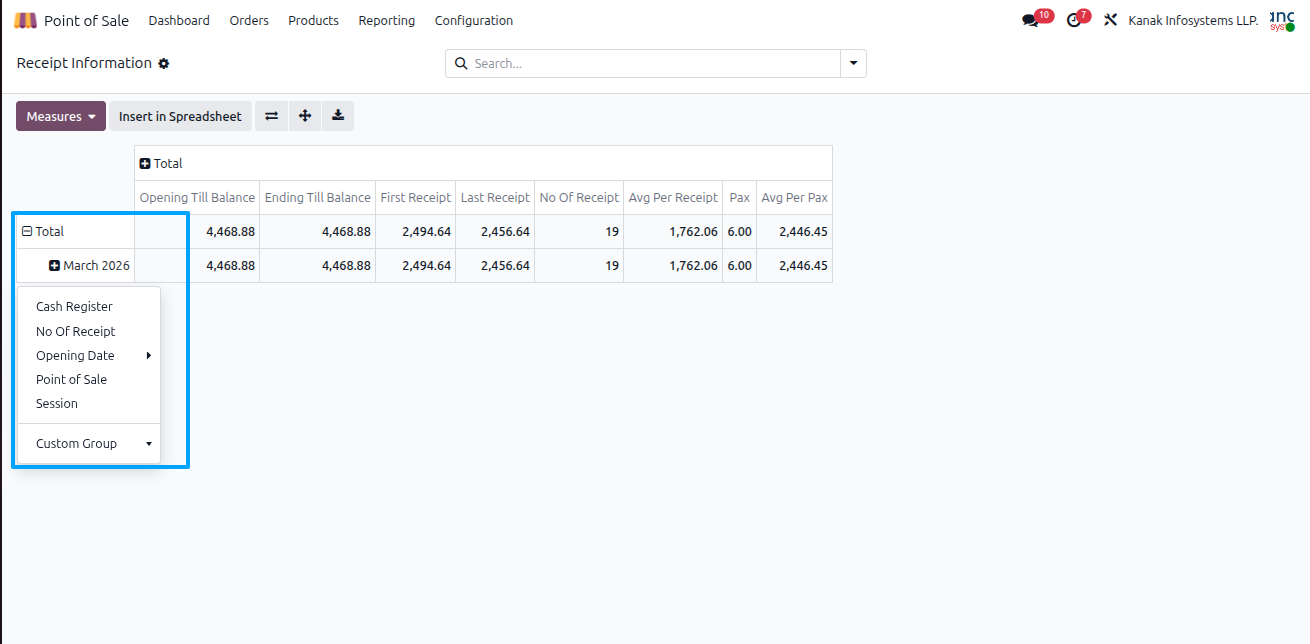Click the expand all icon
Viewport: 1310px width, 644px height.
tap(305, 116)
